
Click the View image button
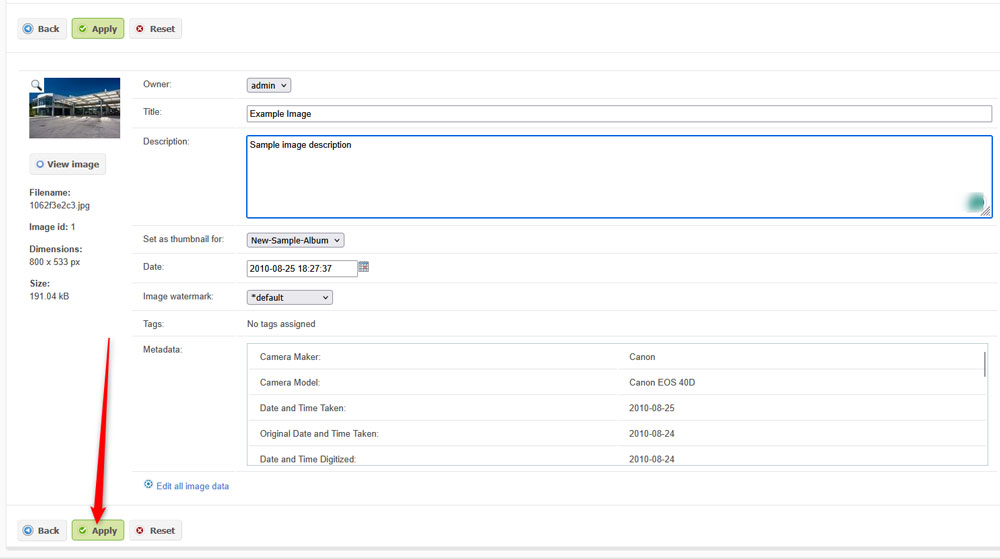coord(68,164)
